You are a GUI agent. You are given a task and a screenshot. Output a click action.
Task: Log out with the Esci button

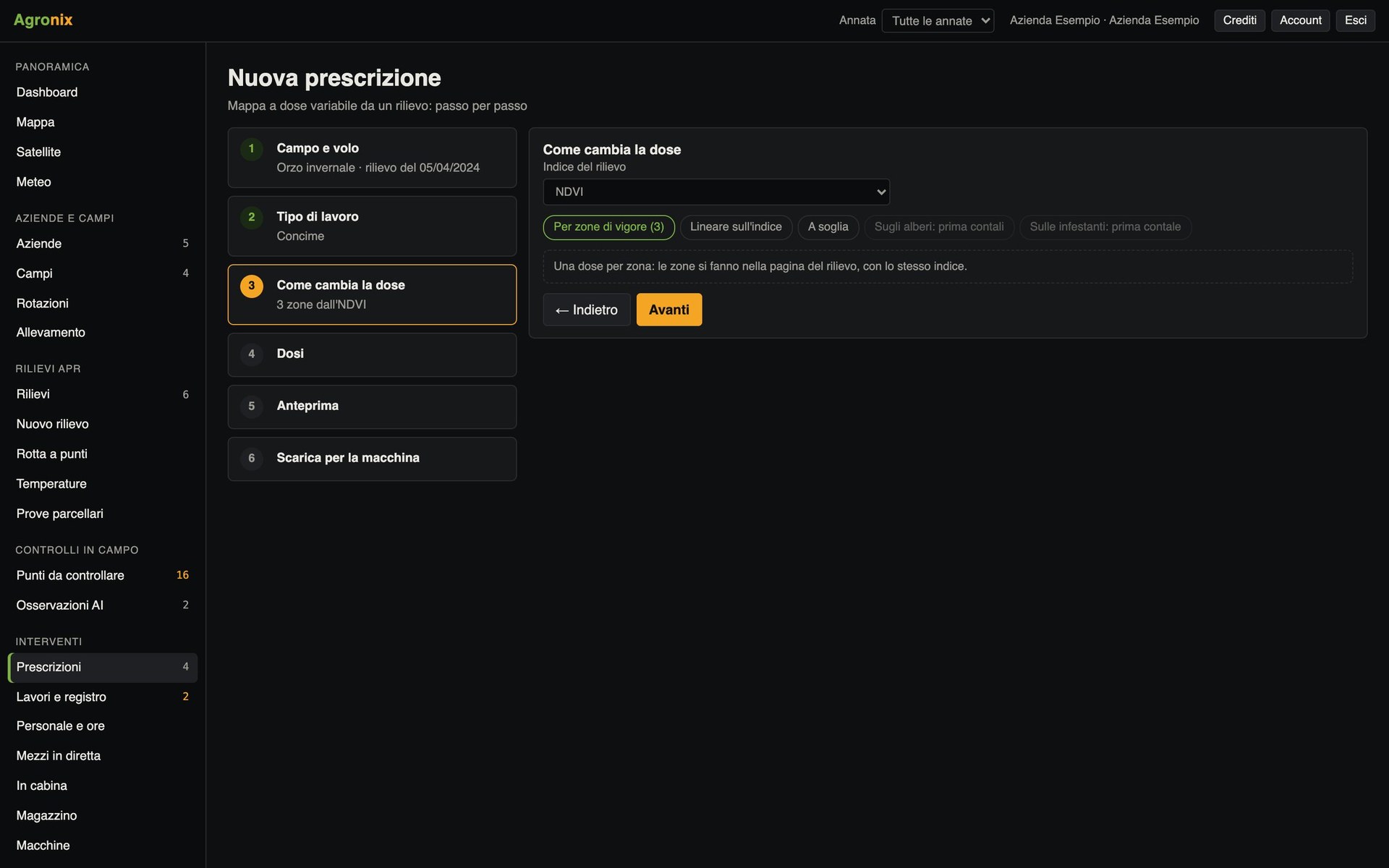pyautogui.click(x=1355, y=20)
